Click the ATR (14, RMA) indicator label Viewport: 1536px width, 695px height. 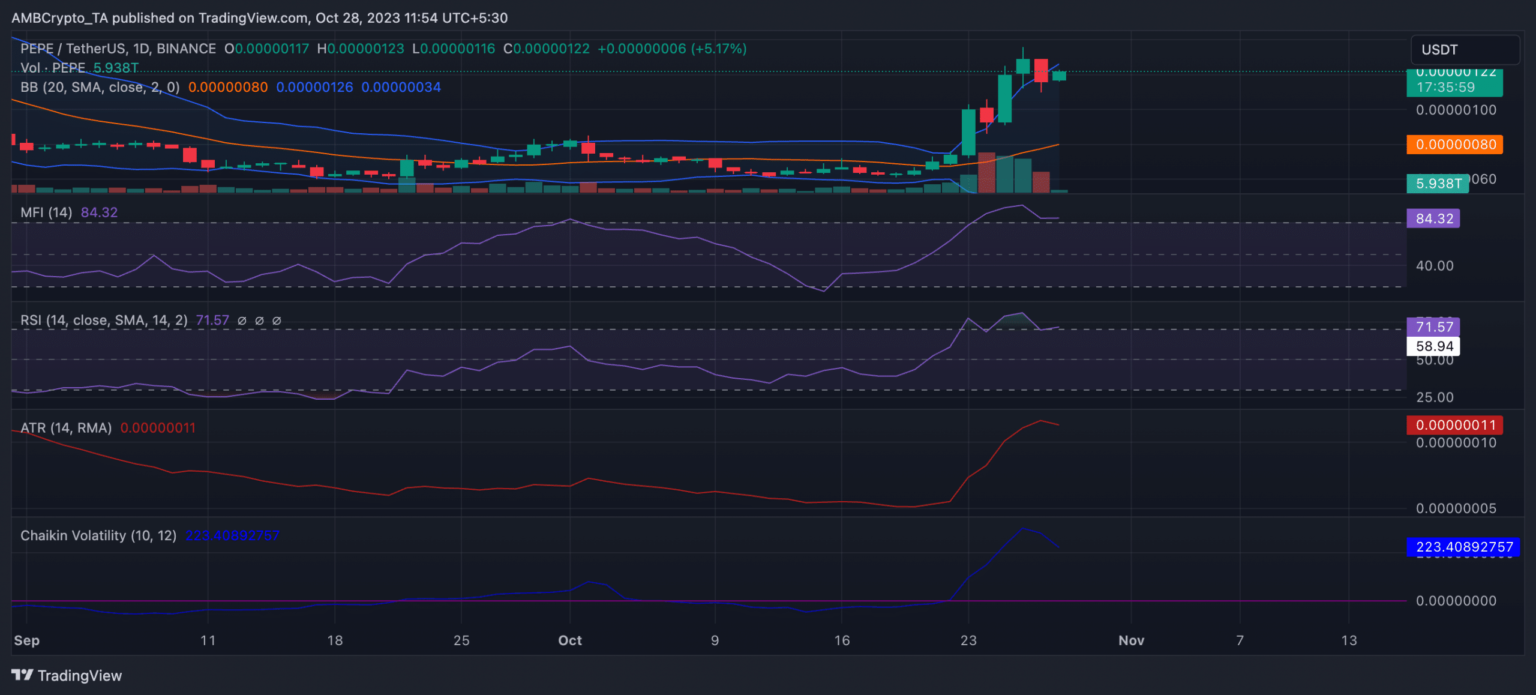(66, 428)
